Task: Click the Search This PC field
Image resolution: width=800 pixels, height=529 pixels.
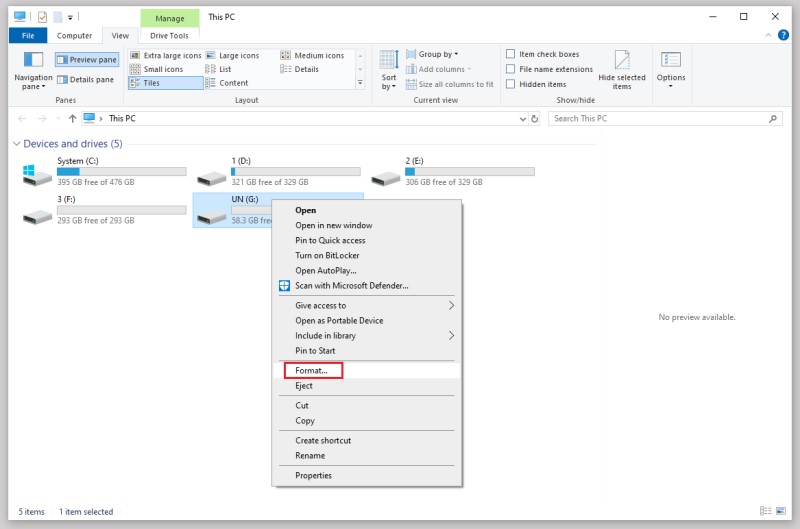Action: 658,118
